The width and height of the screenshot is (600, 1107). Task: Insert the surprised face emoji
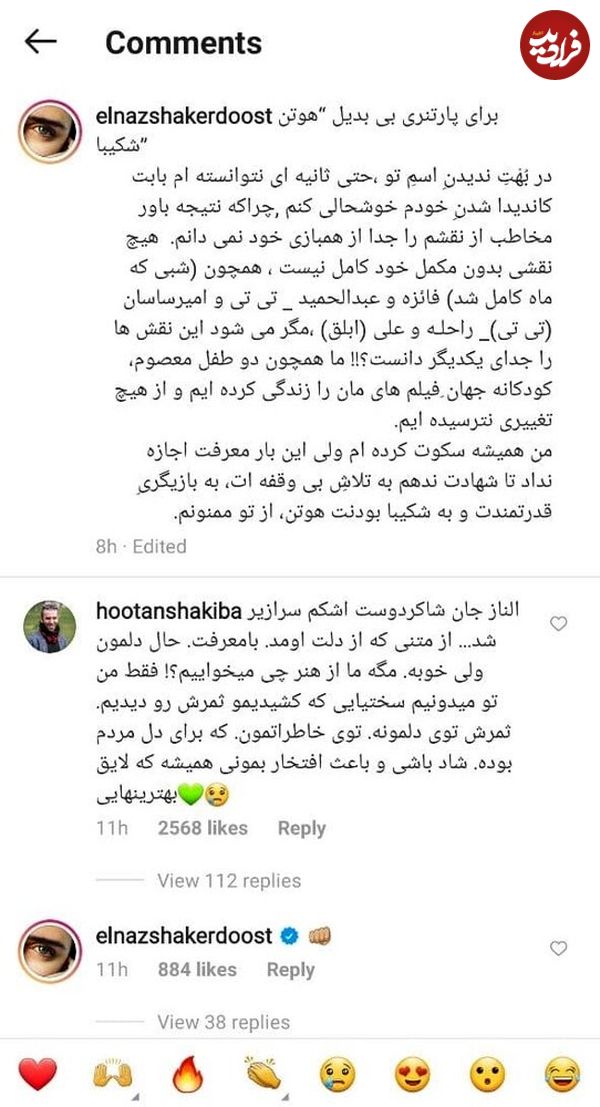point(488,1075)
